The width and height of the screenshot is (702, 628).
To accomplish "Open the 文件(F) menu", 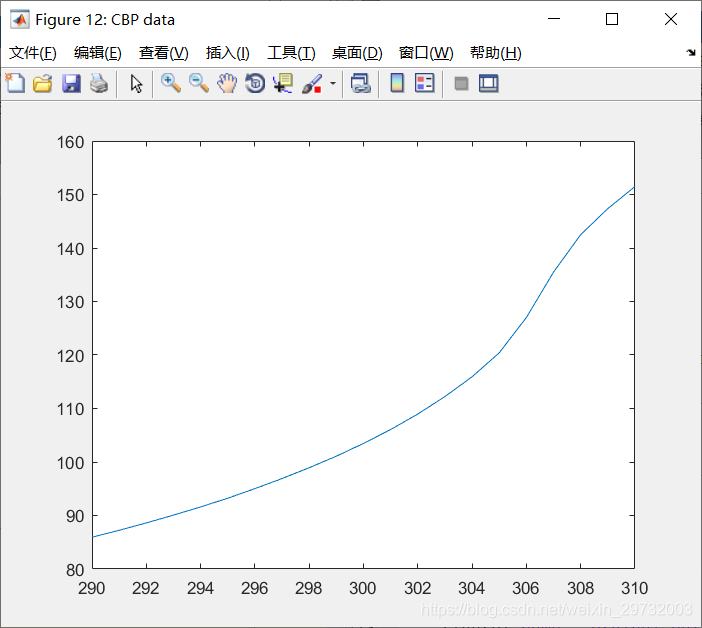I will 33,53.
